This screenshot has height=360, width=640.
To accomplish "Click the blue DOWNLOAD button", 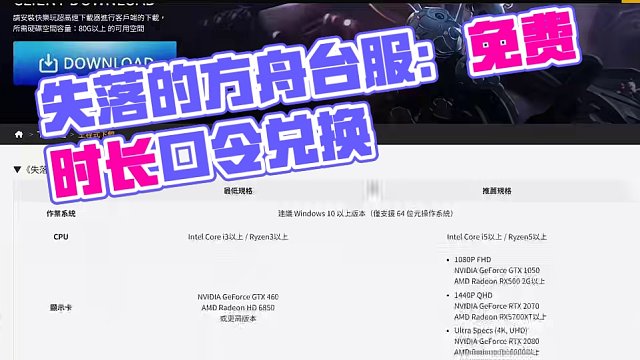I will point(95,63).
